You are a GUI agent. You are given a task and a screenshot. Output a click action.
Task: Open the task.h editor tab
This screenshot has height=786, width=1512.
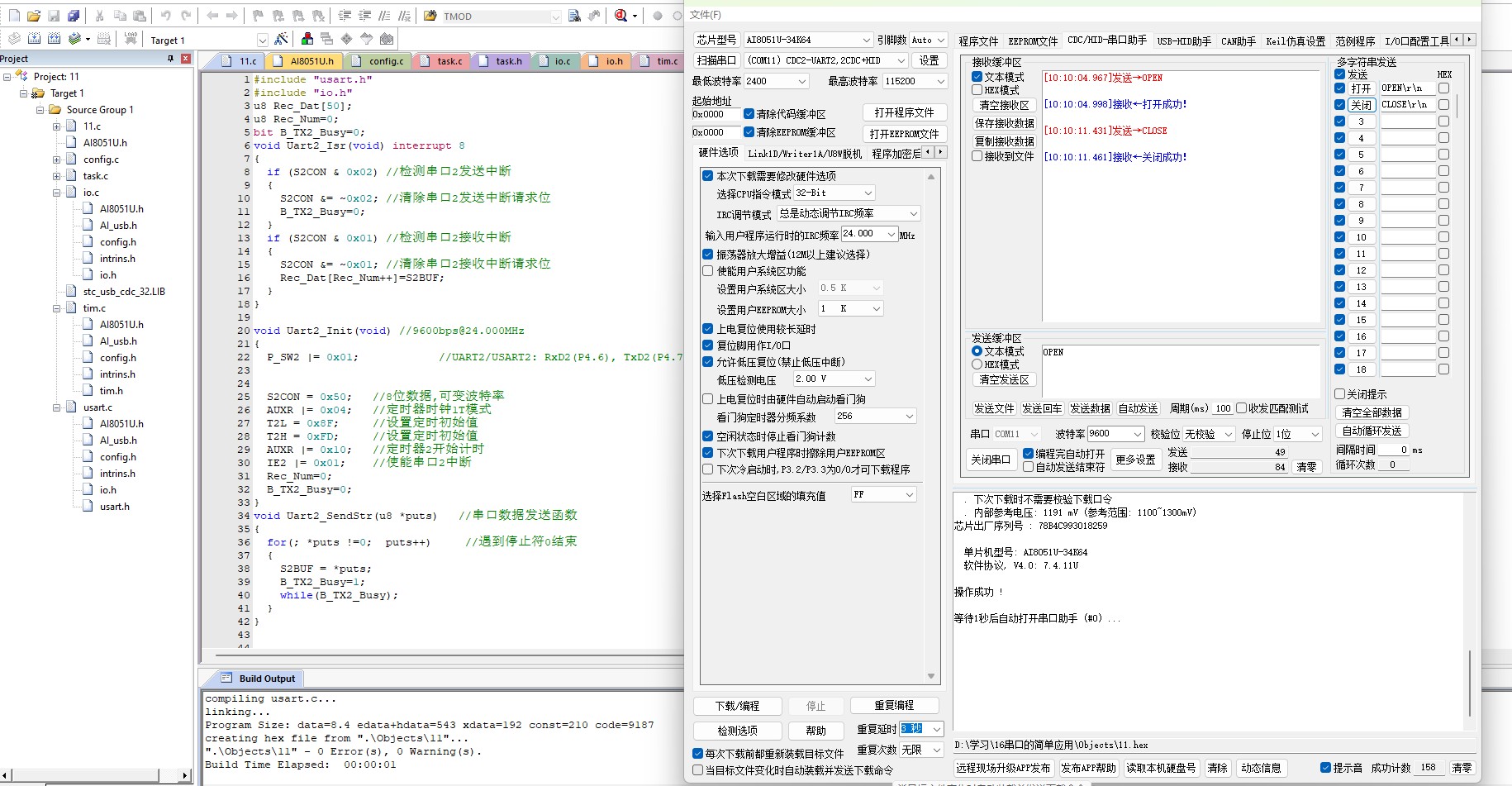[x=501, y=60]
